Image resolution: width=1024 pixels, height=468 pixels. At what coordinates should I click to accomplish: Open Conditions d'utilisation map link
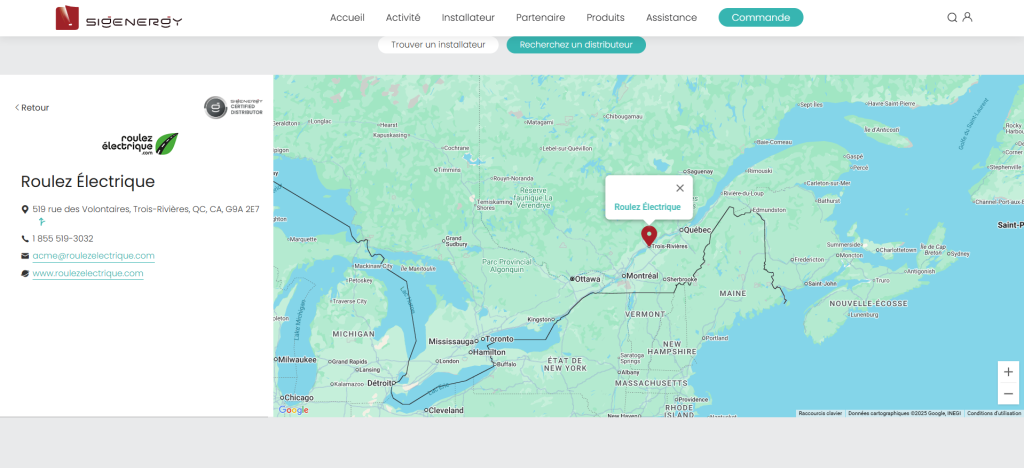click(x=994, y=413)
